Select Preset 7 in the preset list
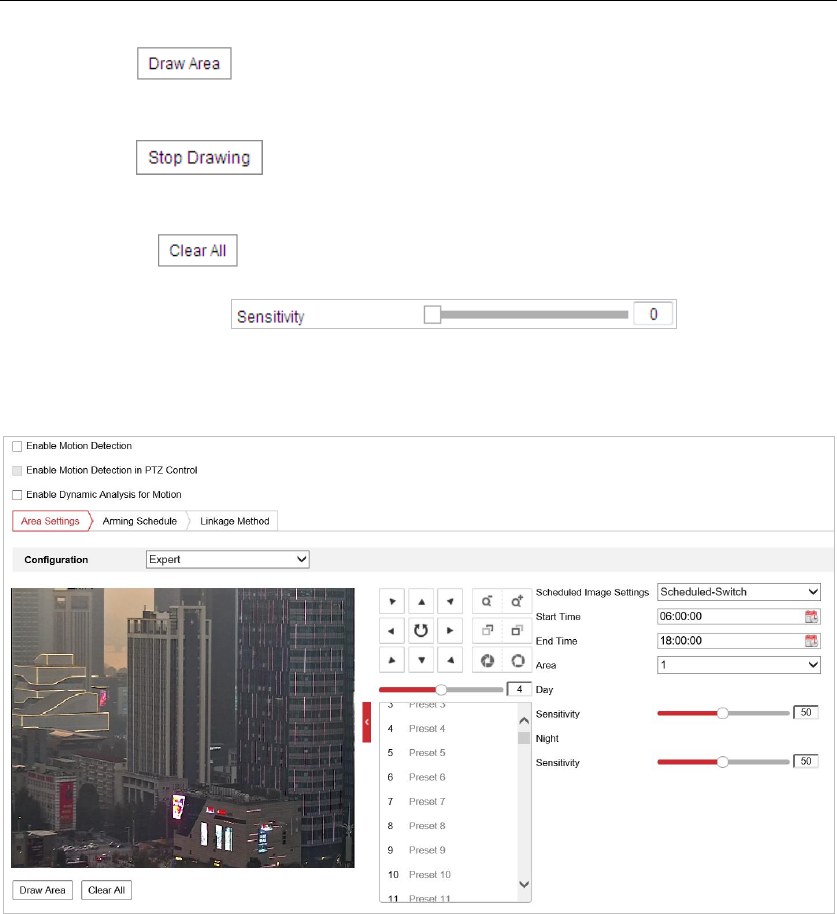The image size is (837, 914). click(427, 801)
